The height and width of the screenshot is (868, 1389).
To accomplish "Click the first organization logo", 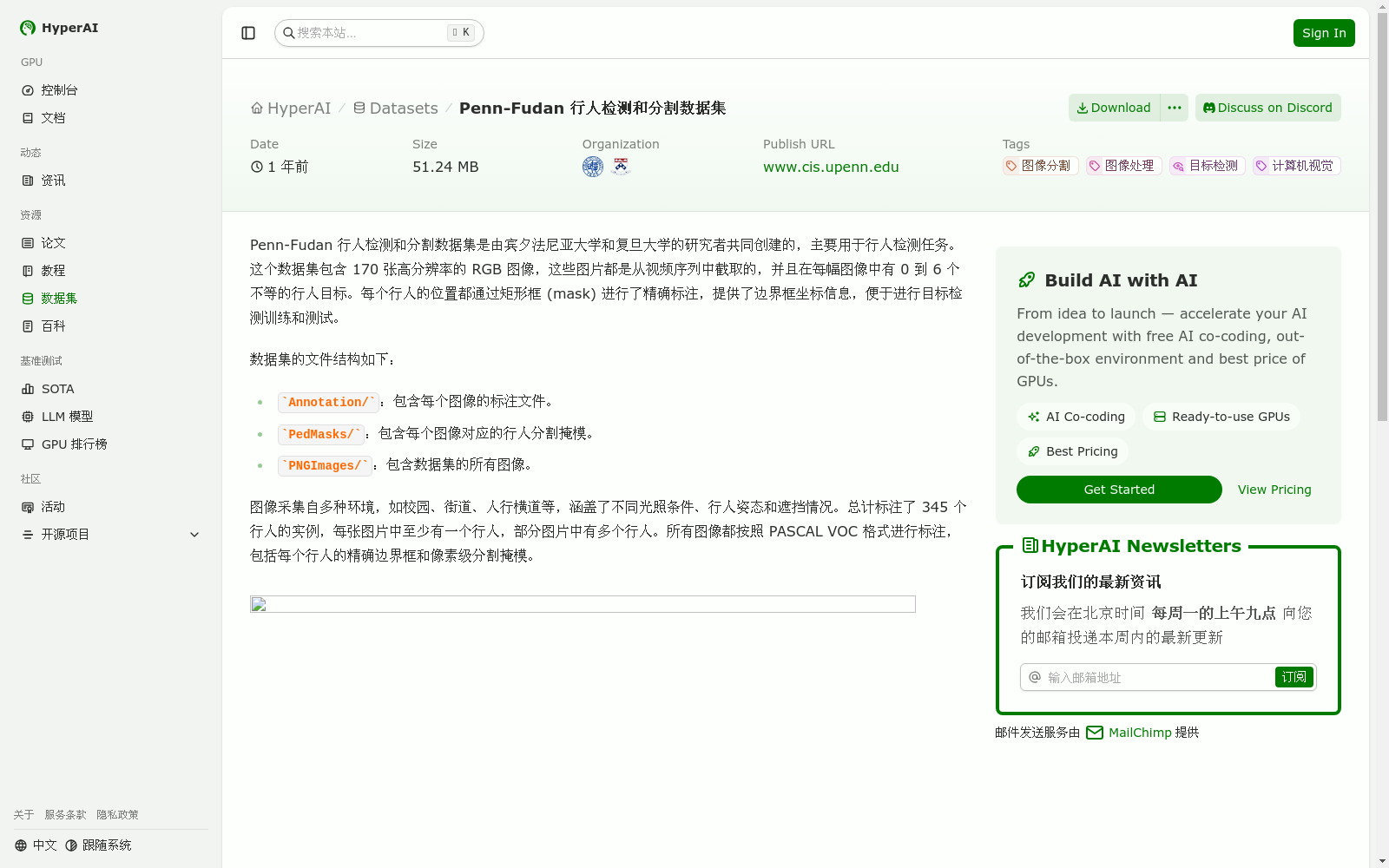I will coord(593,167).
